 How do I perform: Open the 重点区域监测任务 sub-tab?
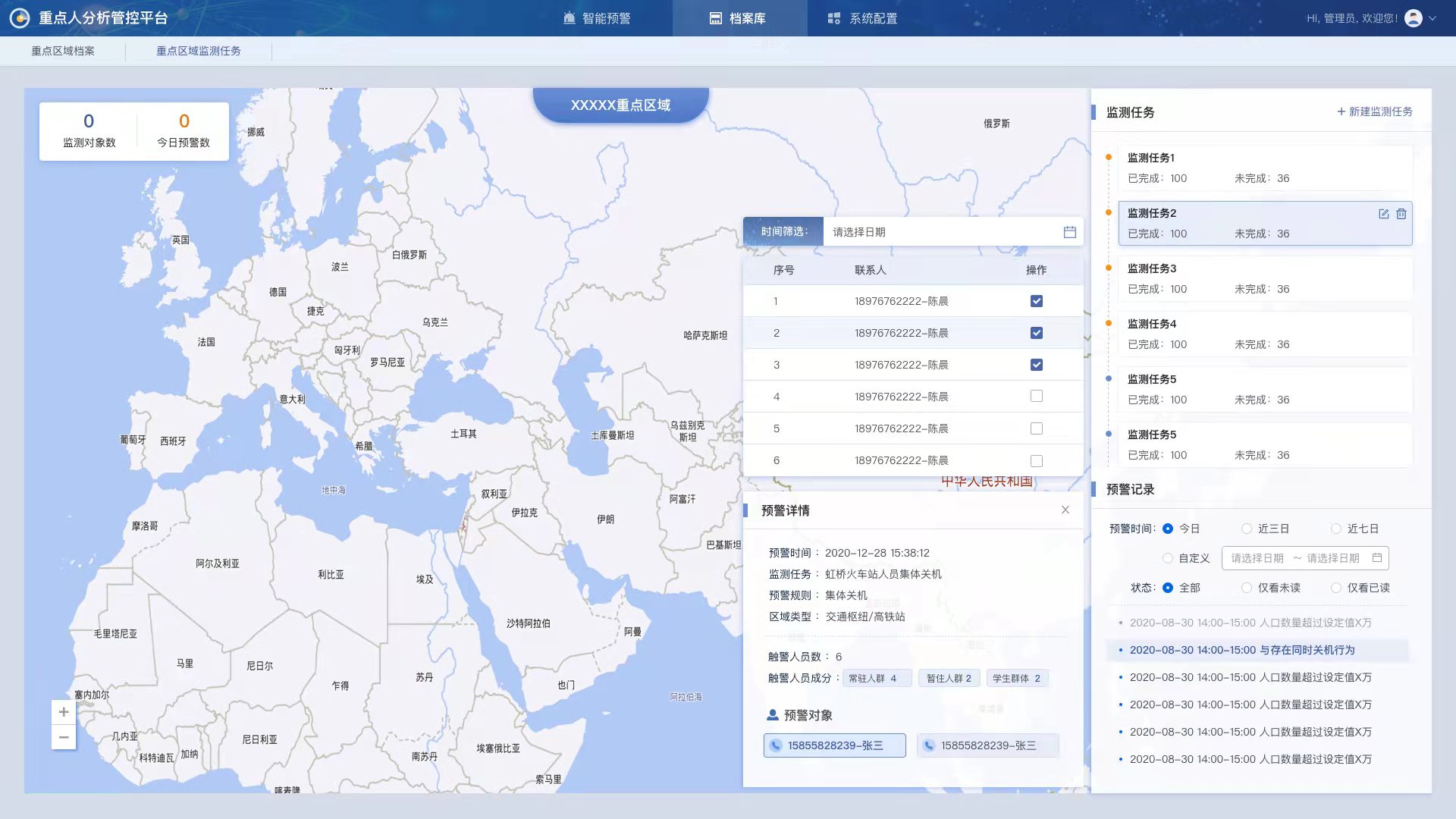[199, 51]
